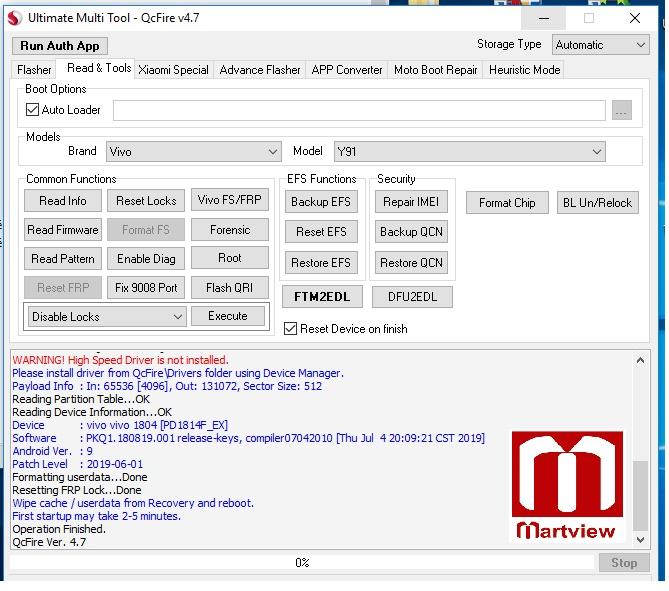Minimize the QcFire window

click(544, 18)
